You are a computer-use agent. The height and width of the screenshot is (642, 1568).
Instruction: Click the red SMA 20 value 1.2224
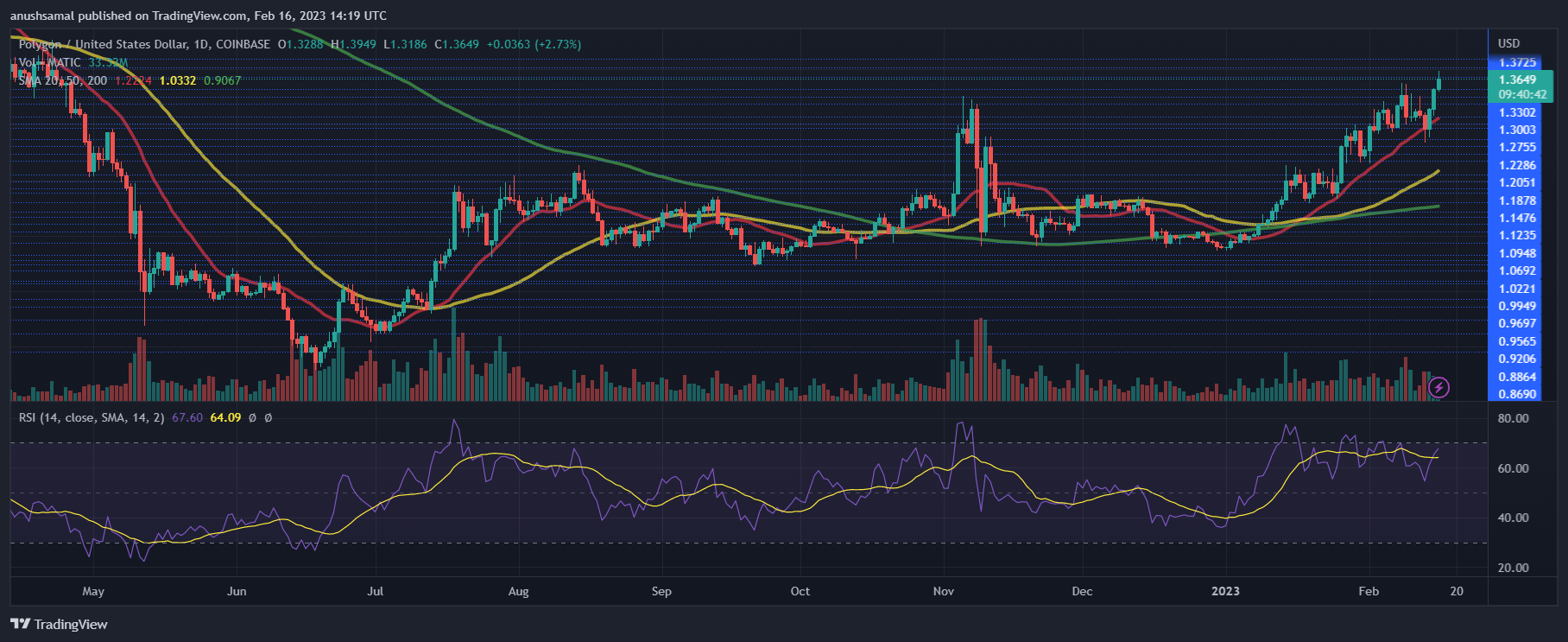pyautogui.click(x=133, y=80)
